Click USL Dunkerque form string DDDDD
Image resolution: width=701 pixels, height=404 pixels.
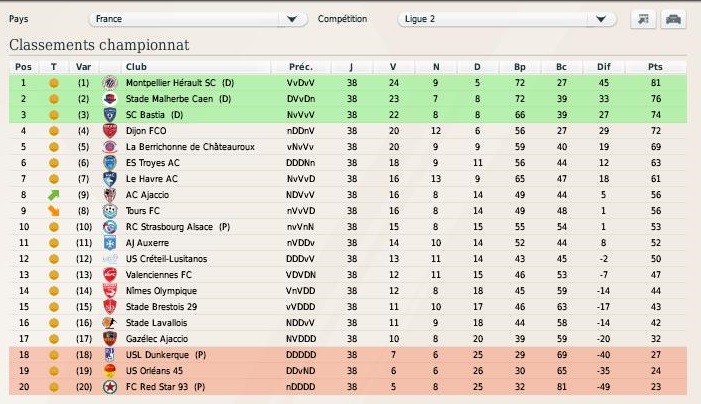tap(301, 355)
